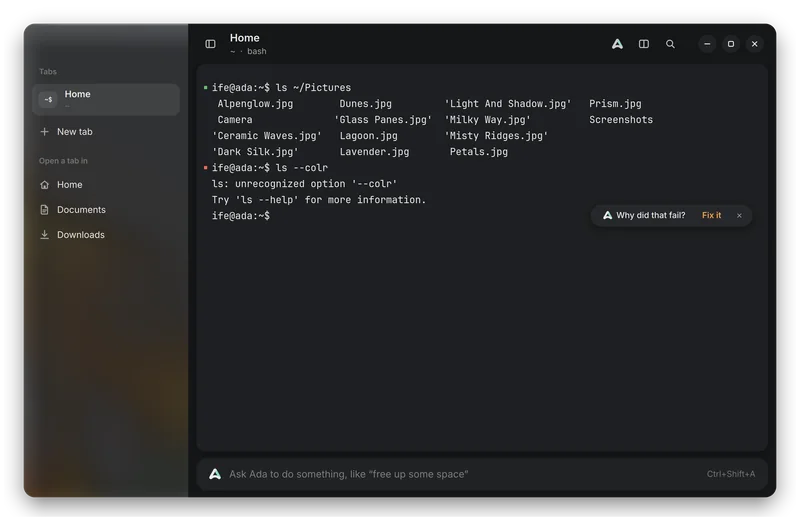Toggle the sidebar panel icon
Image resolution: width=800 pixels, height=521 pixels.
pos(210,44)
